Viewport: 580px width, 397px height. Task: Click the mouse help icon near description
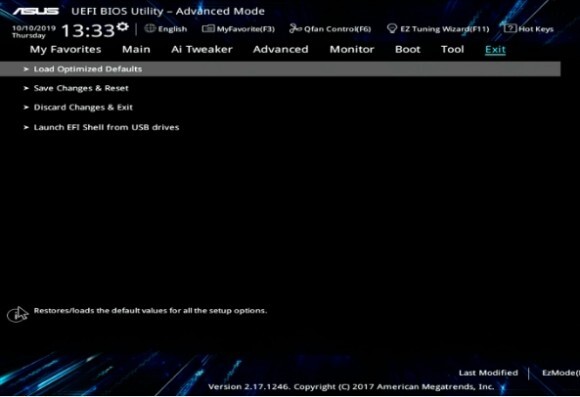(x=17, y=314)
